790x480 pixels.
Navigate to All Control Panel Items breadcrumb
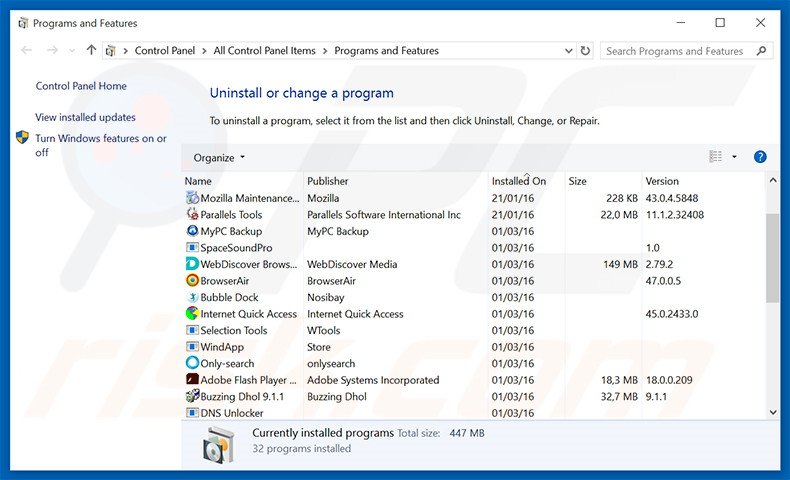click(x=265, y=51)
